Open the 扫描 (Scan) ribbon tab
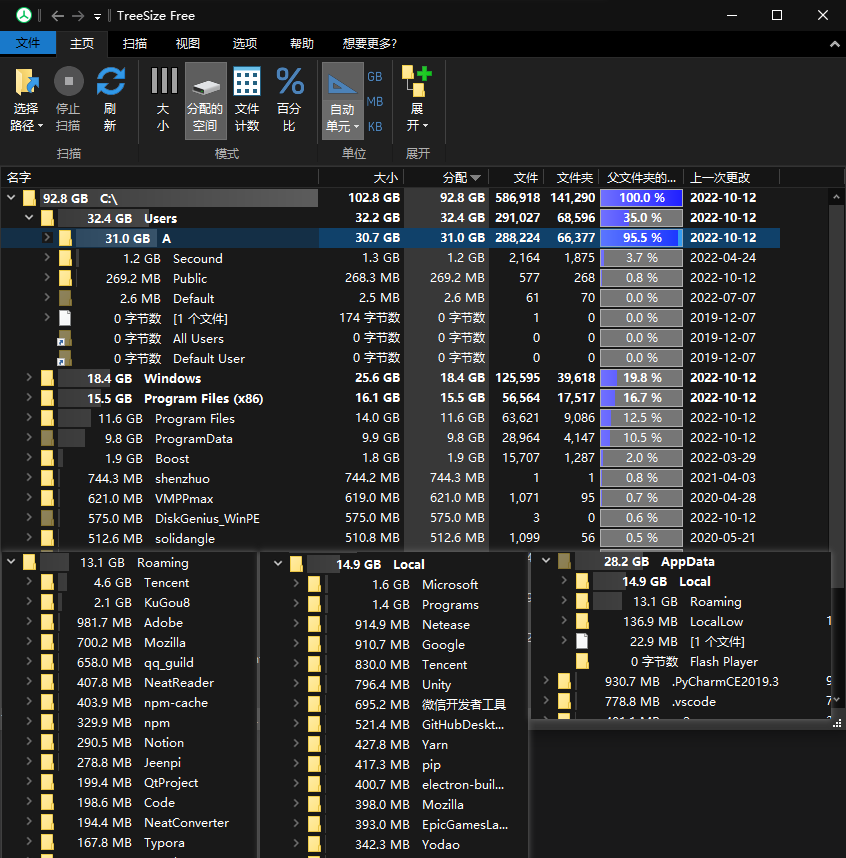Viewport: 846px width, 858px height. 135,44
